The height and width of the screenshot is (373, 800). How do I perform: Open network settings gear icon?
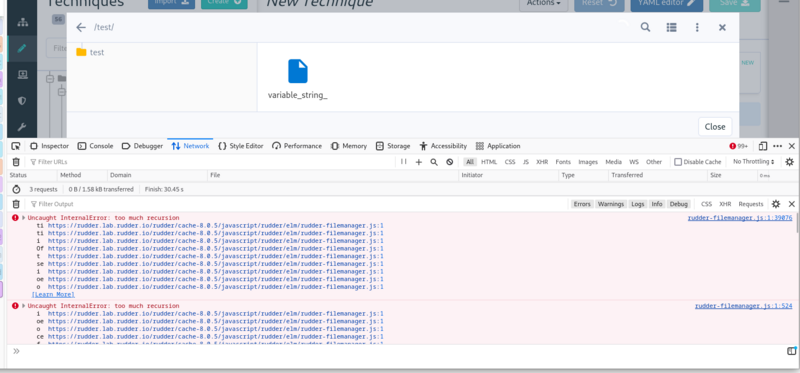[x=789, y=162]
